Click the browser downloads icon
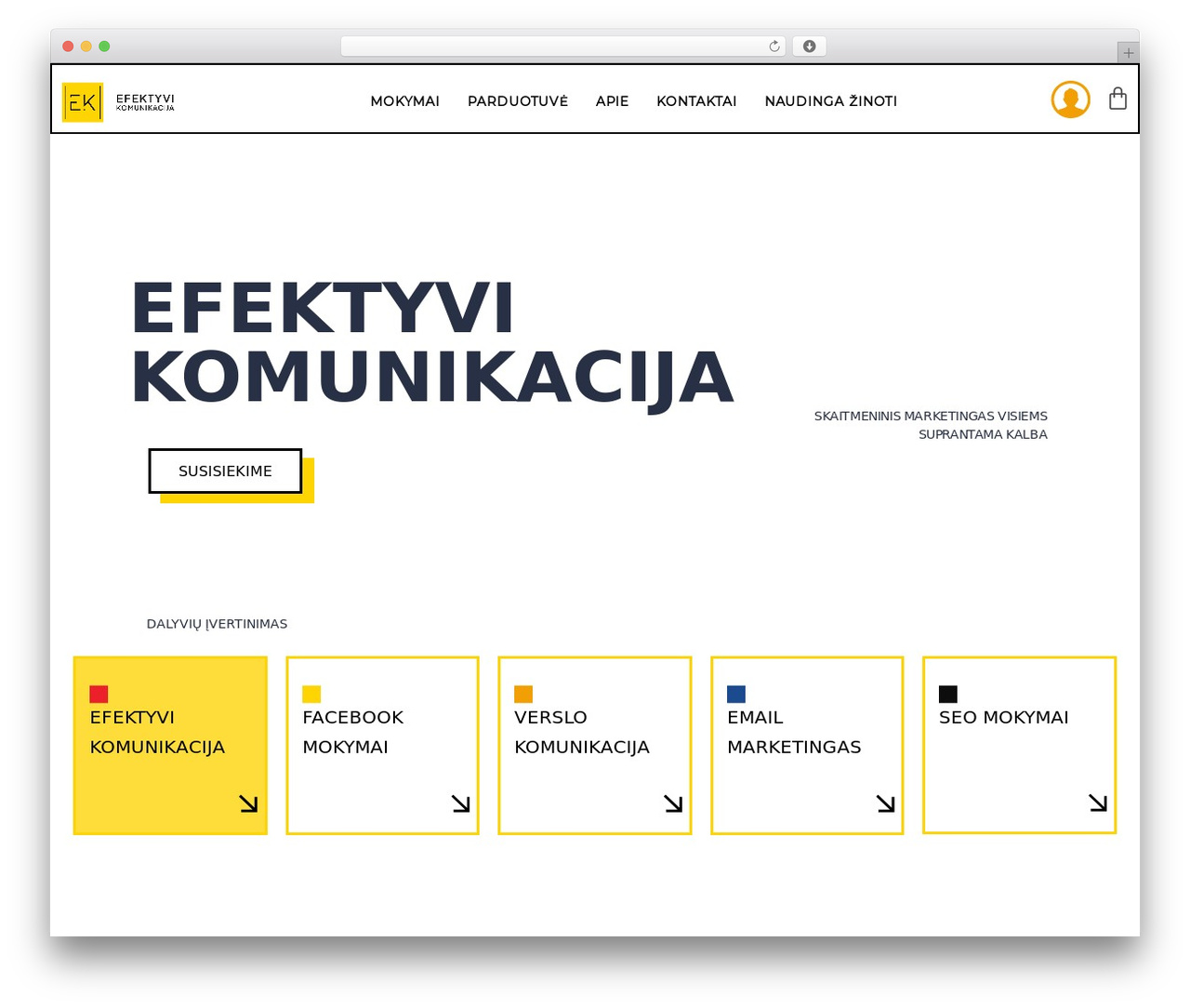 810,46
